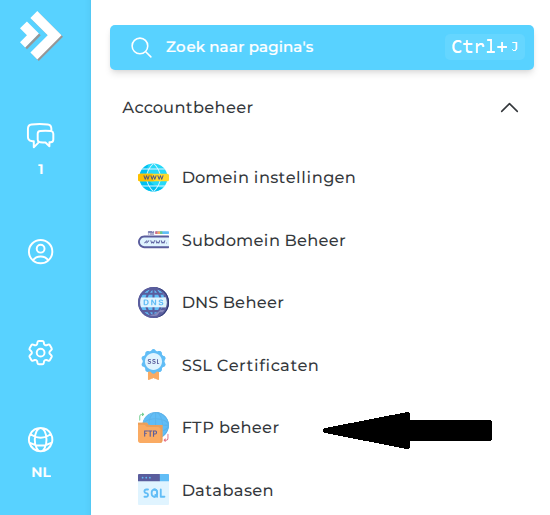This screenshot has width=550, height=515.
Task: Open settings gear icon in sidebar
Action: tap(41, 353)
